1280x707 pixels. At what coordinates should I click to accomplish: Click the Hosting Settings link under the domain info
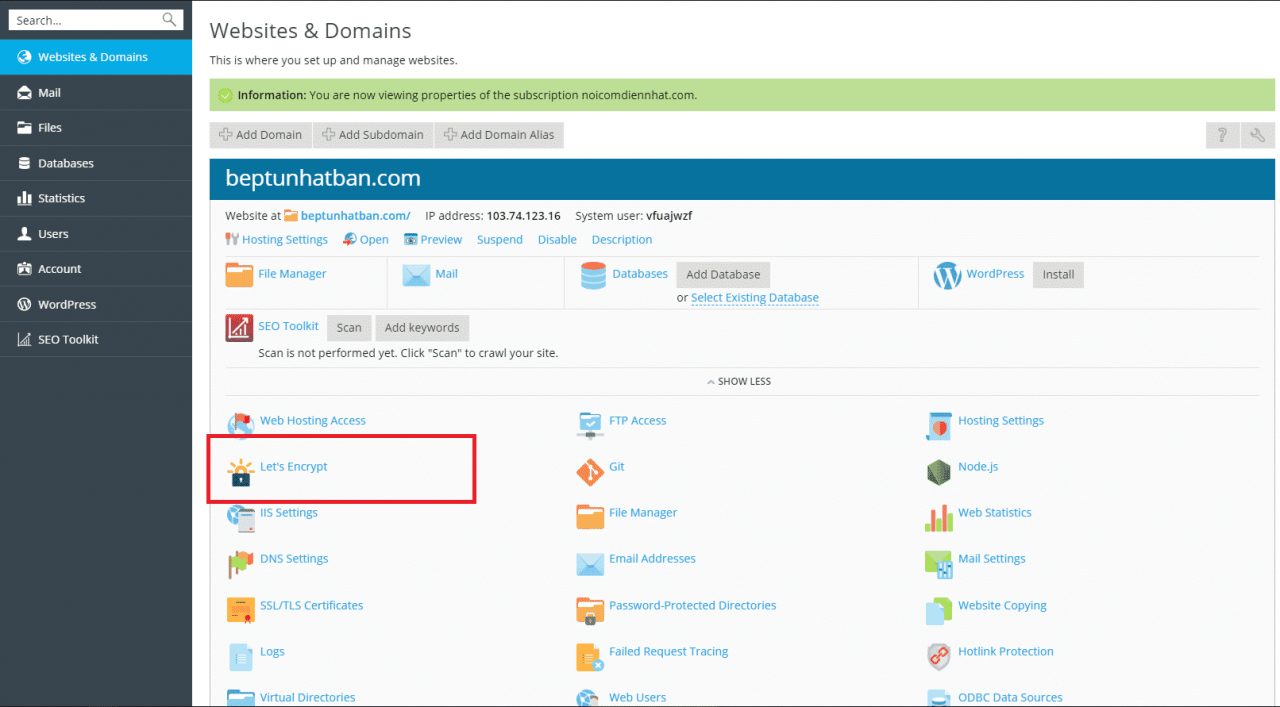tap(285, 240)
